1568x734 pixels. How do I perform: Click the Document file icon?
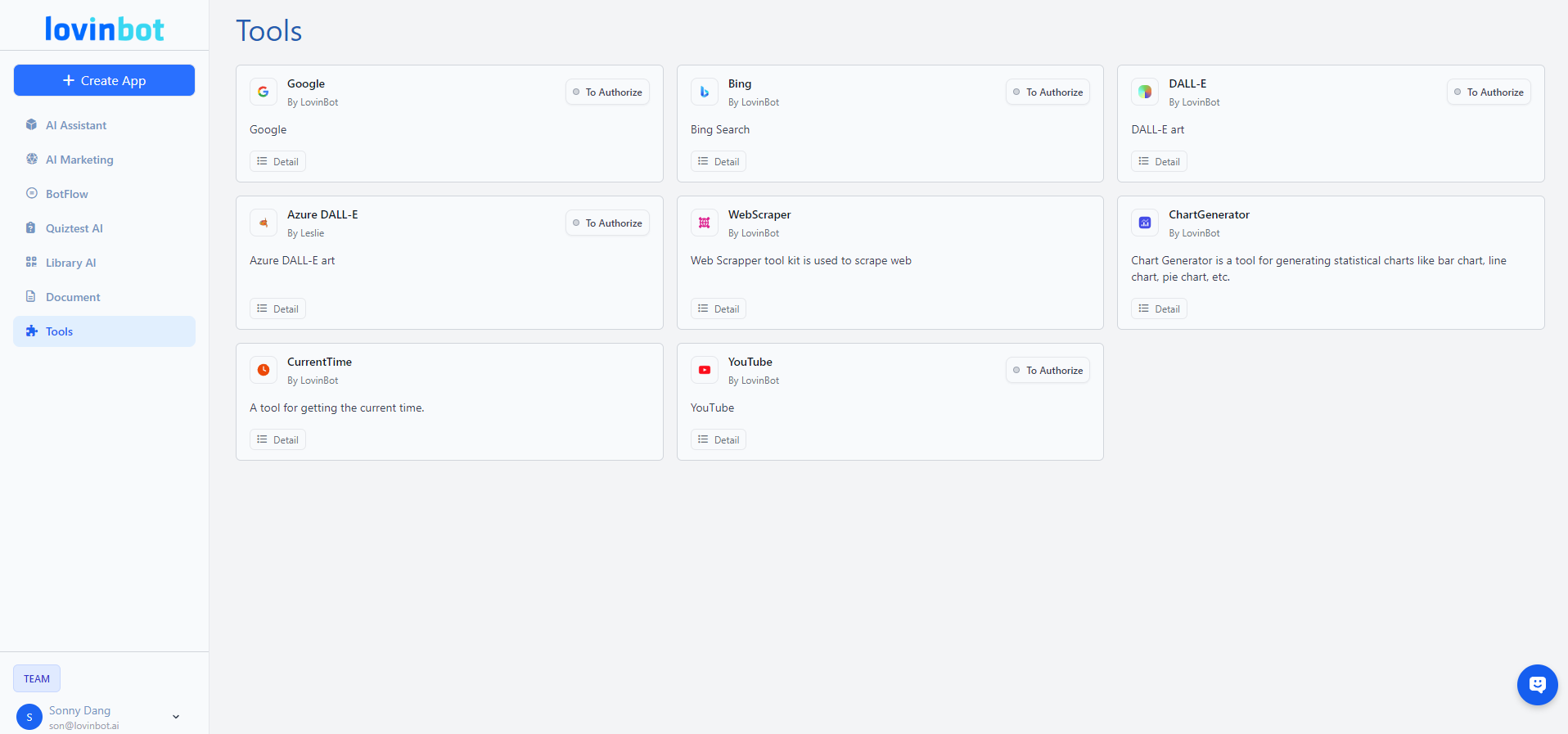31,296
